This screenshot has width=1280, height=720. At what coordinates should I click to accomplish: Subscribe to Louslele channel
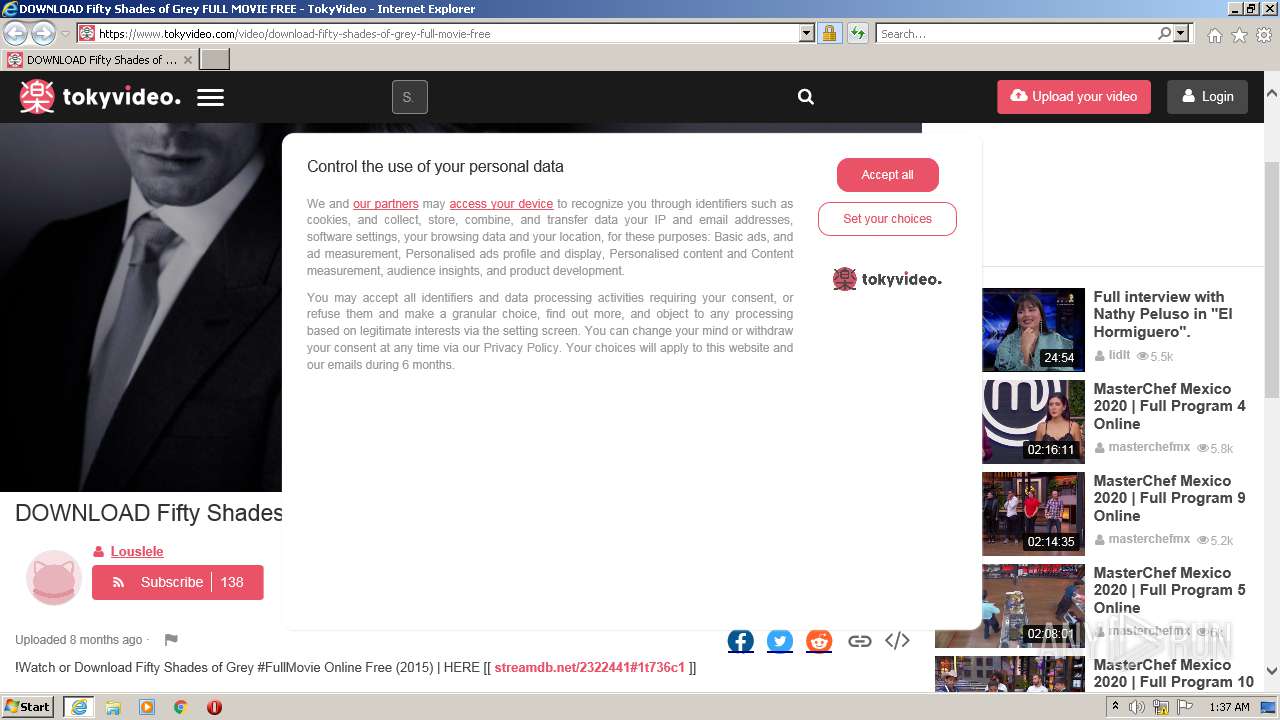coord(178,582)
